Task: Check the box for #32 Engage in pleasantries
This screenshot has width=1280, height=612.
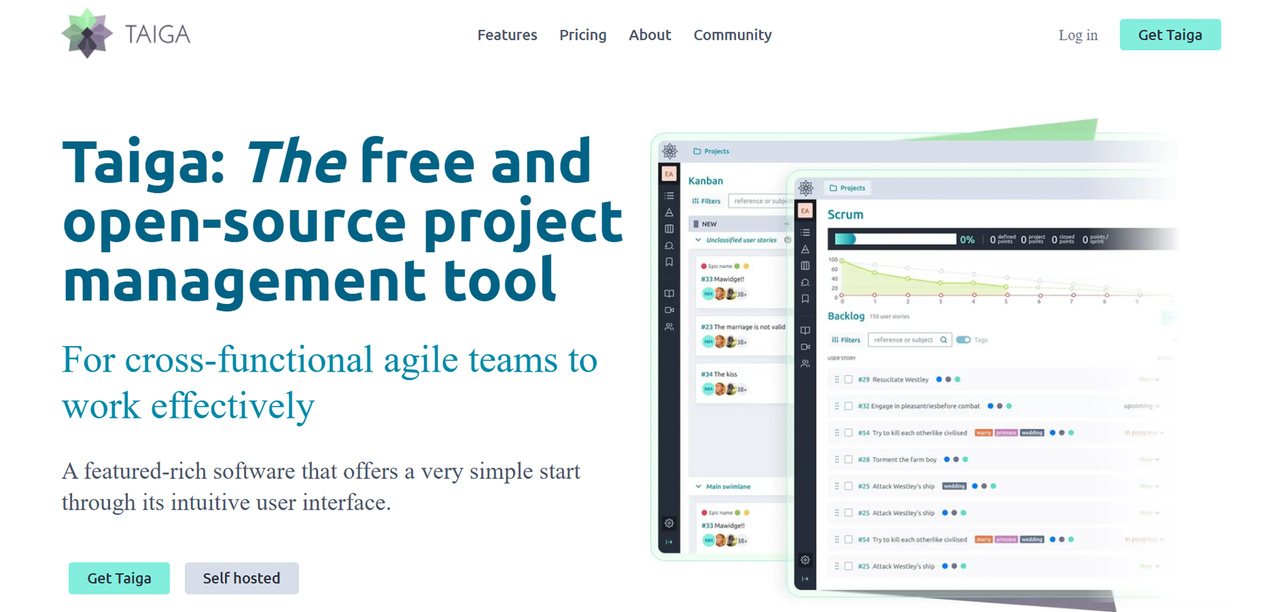Action: point(848,406)
